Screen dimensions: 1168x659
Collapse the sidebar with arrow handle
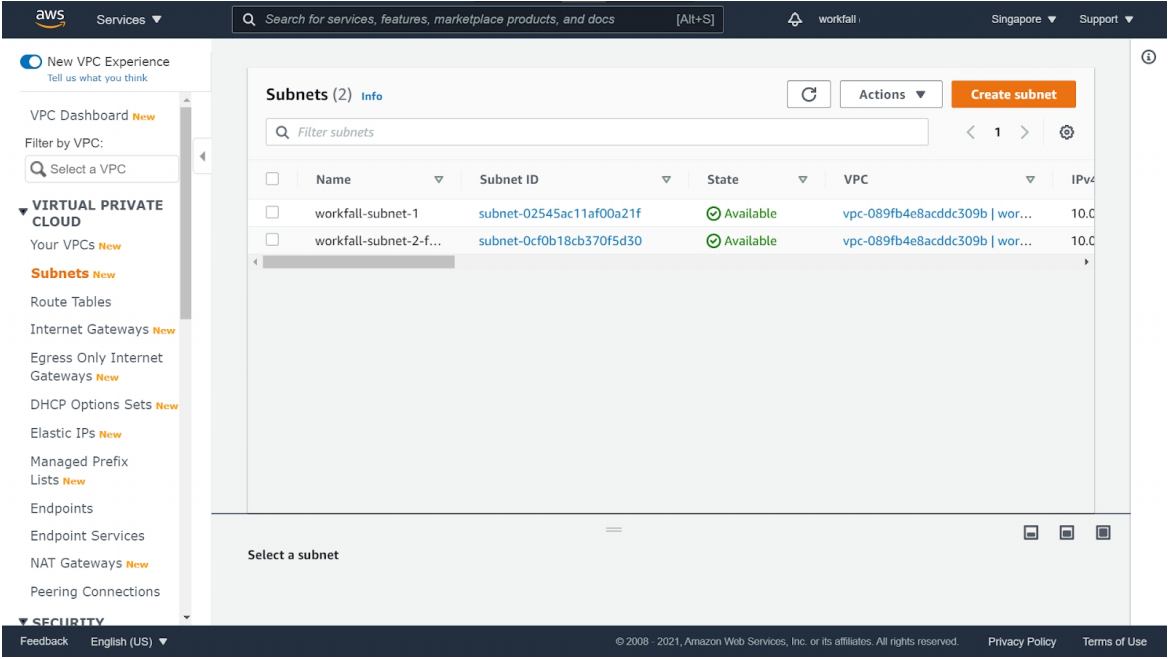tap(203, 156)
